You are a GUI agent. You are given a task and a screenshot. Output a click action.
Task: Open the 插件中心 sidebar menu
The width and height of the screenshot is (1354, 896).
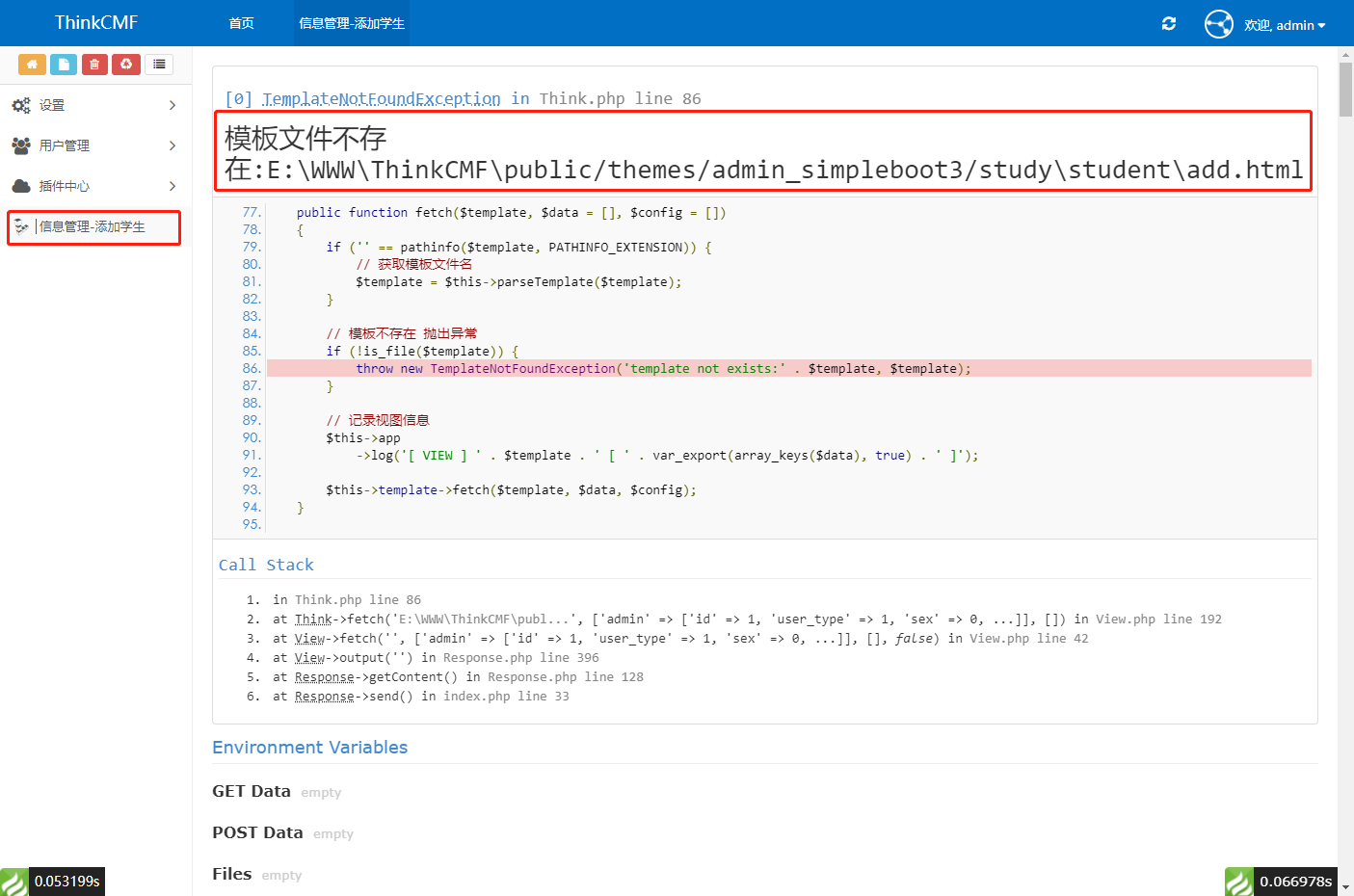[x=95, y=186]
